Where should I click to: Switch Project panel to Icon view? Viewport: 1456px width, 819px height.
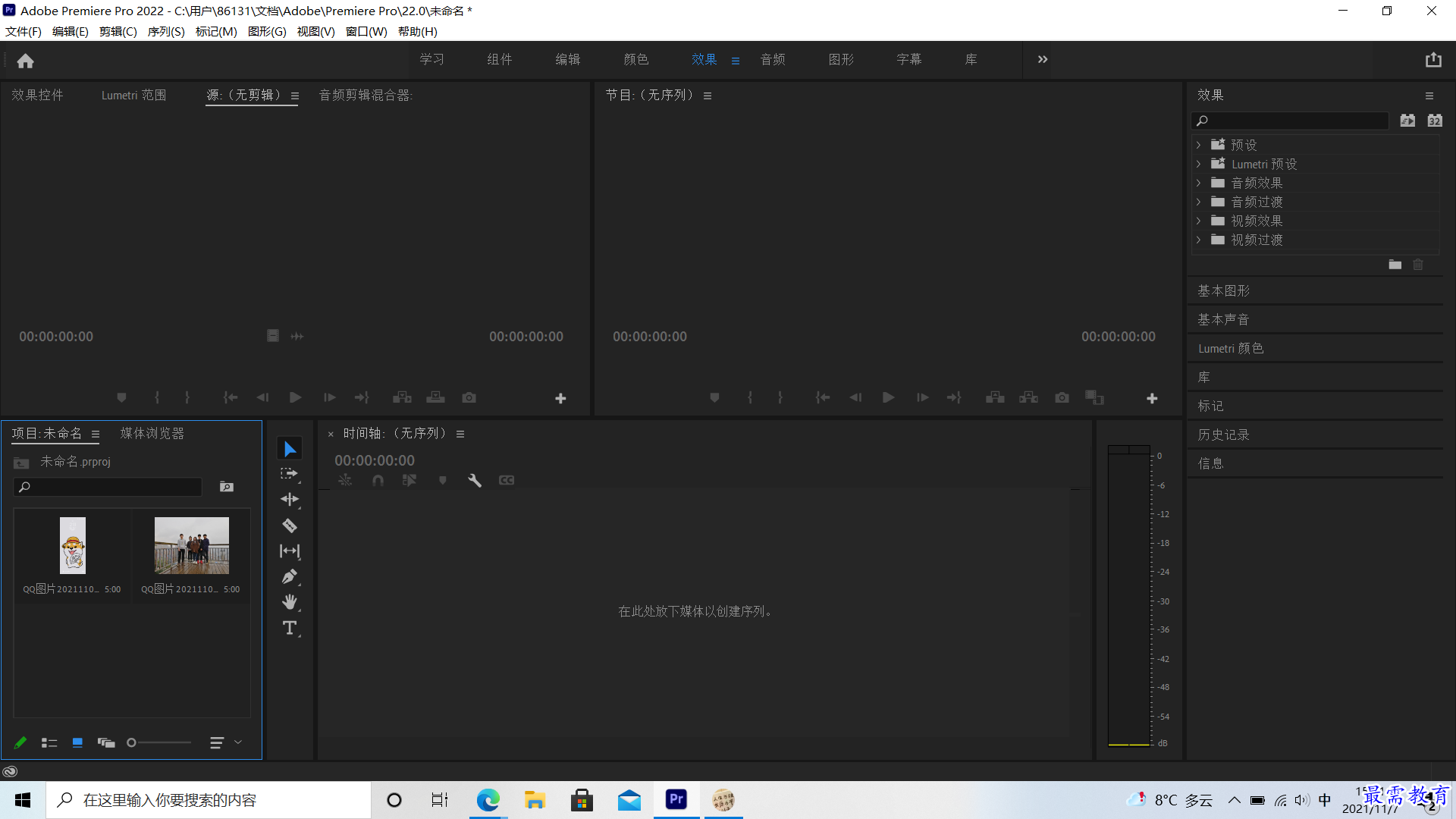[77, 742]
